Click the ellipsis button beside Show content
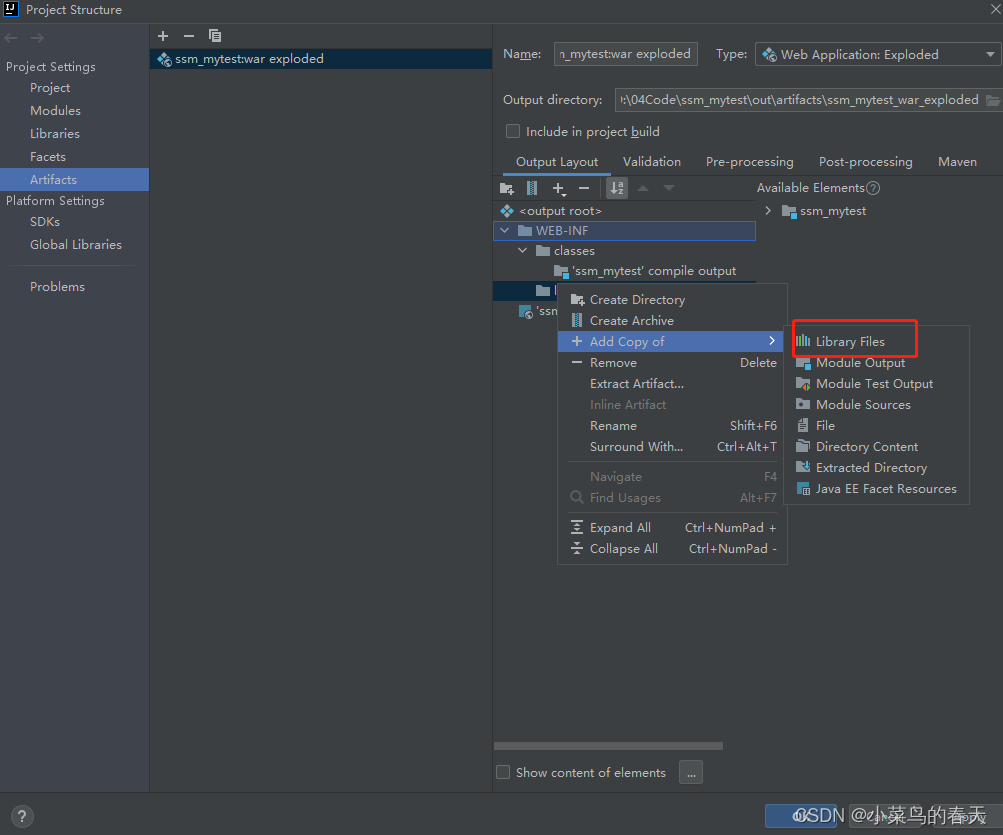Screen dimensions: 1003x835 [691, 772]
